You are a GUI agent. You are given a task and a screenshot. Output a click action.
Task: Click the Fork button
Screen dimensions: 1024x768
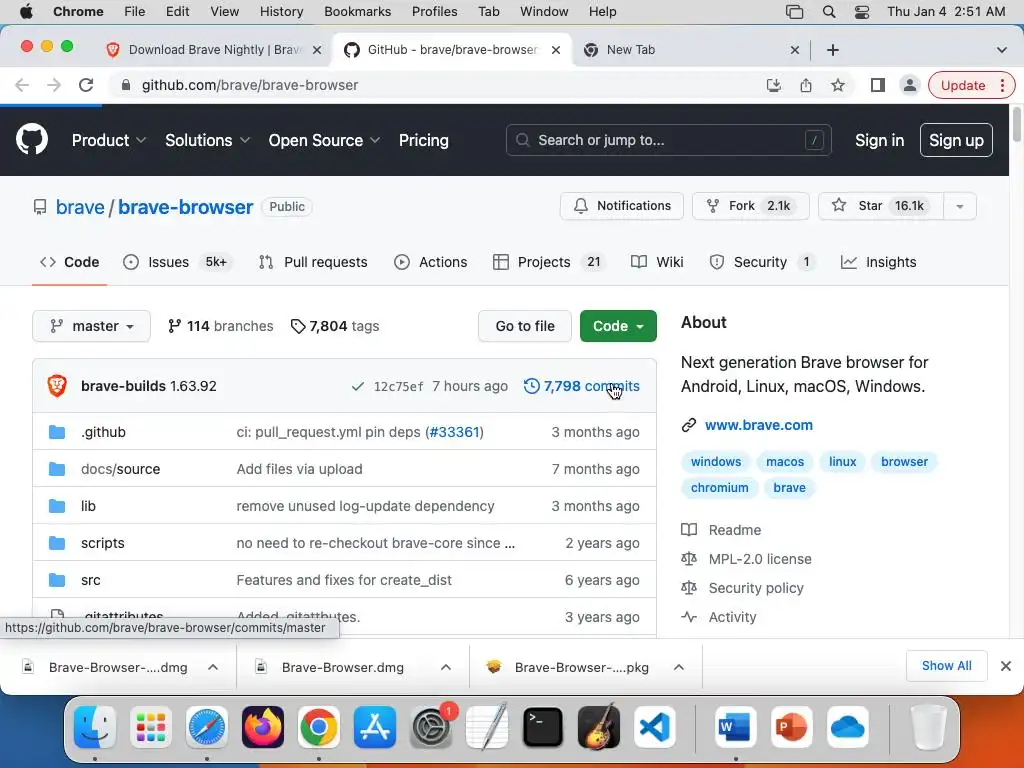click(750, 206)
